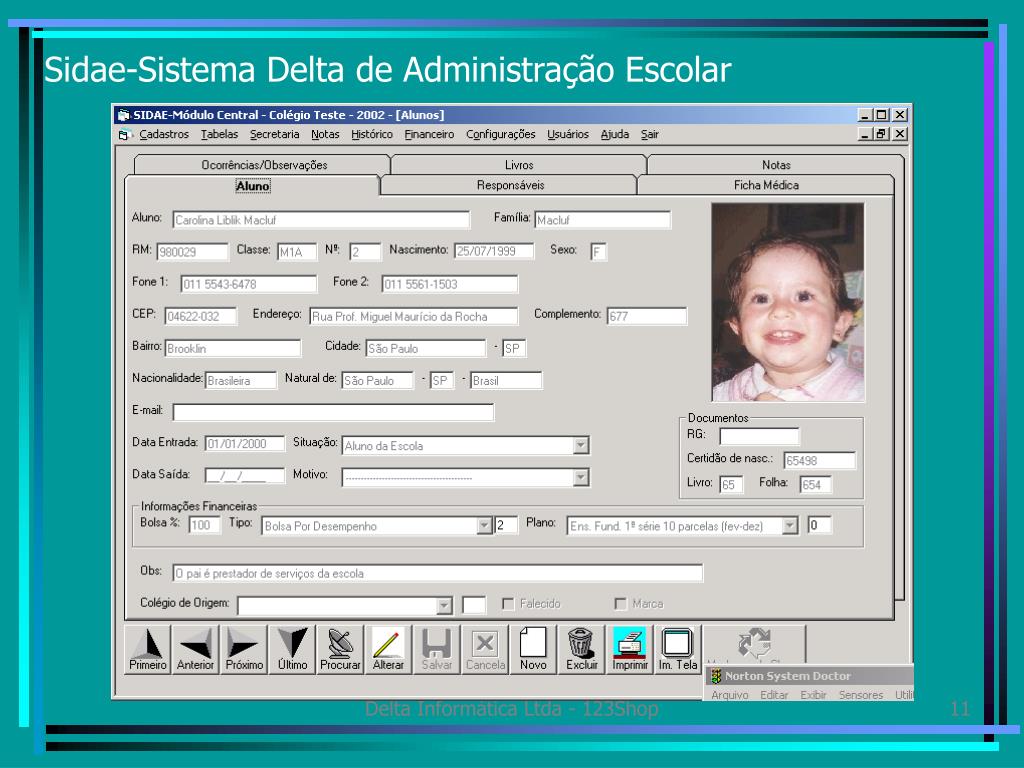
Task: Switch to Ocorrências/Observações tab
Action: point(264,165)
